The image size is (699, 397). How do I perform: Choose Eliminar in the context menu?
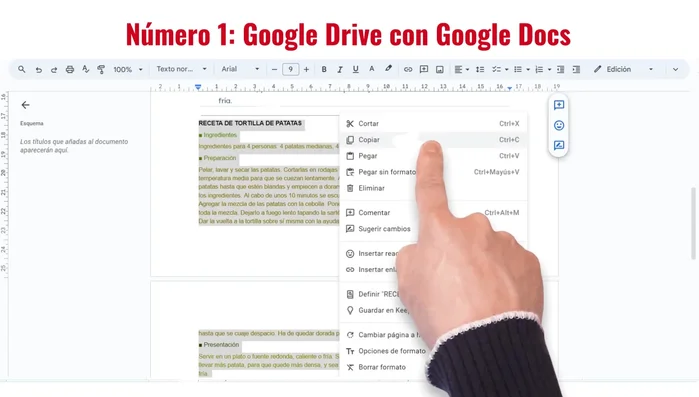pos(433,188)
